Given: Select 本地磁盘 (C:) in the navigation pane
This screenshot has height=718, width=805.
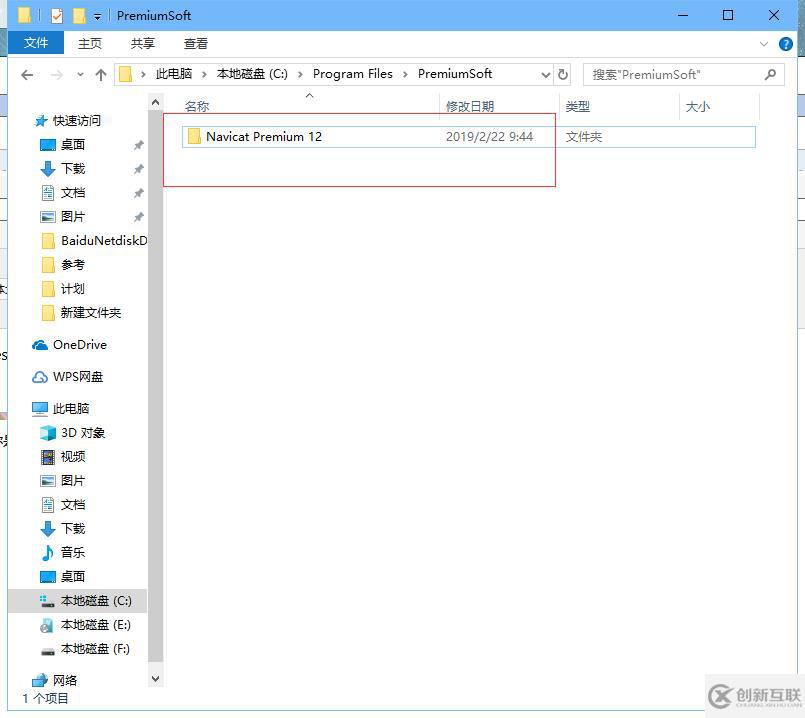Looking at the screenshot, I should coord(78,601).
